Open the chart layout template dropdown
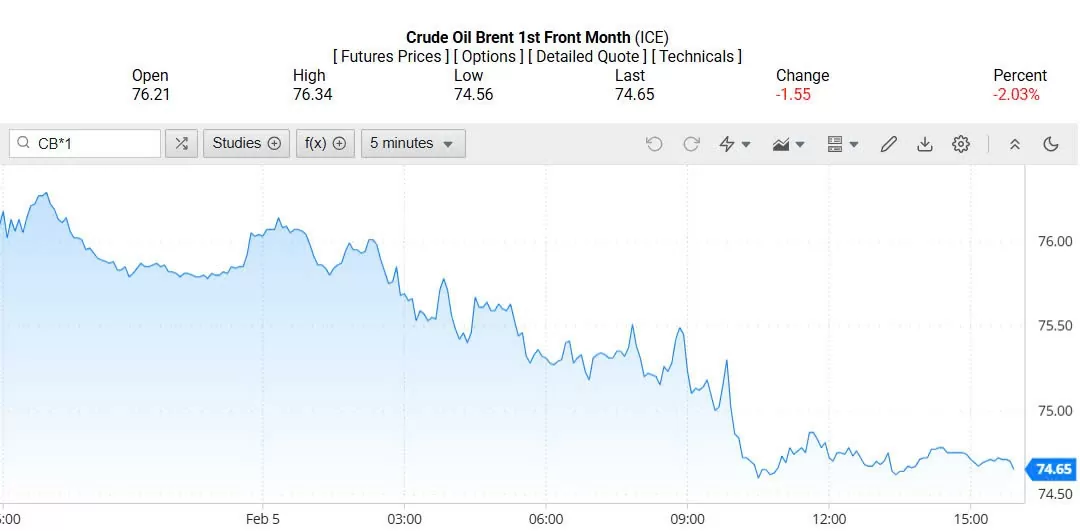1080x531 pixels. click(x=843, y=144)
